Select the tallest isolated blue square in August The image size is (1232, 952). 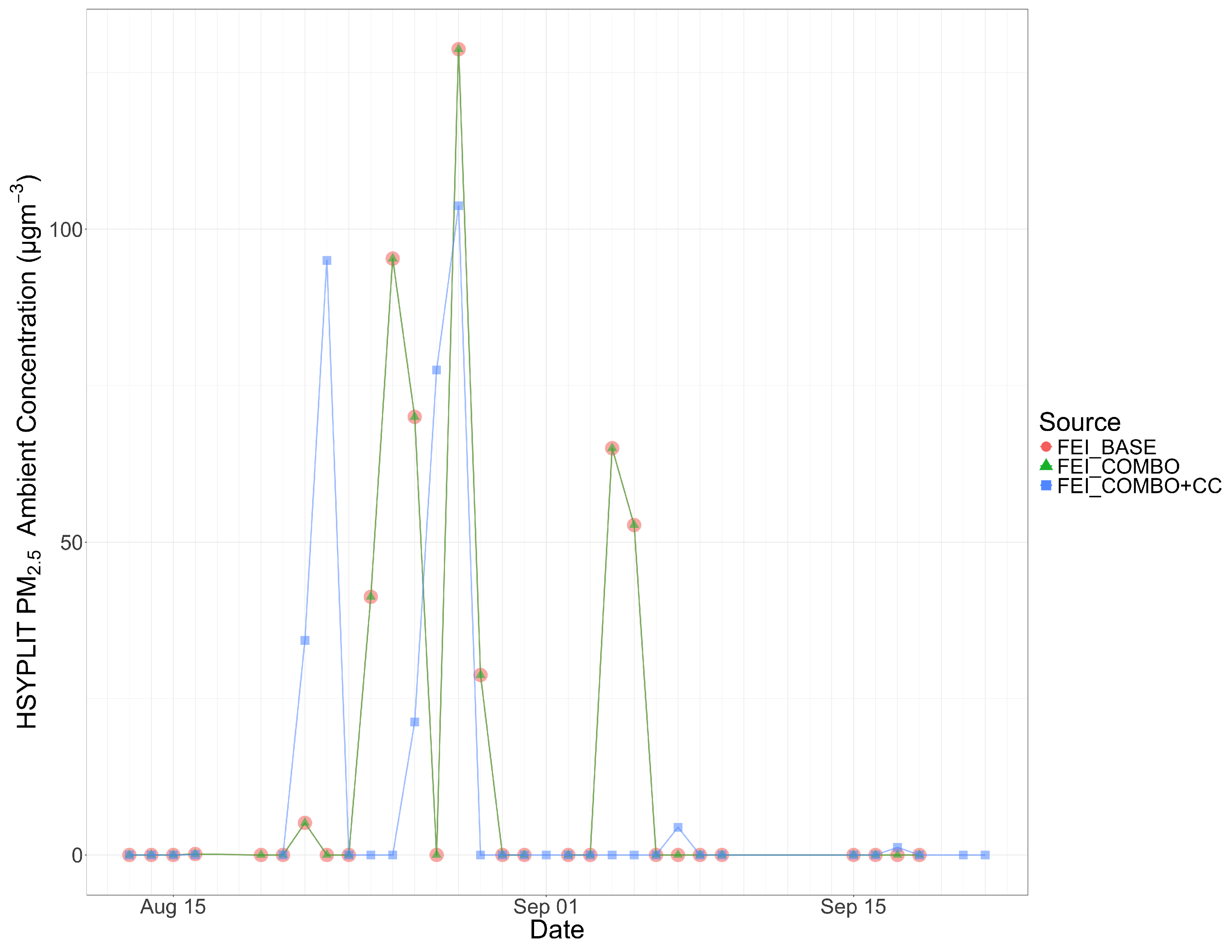[326, 261]
